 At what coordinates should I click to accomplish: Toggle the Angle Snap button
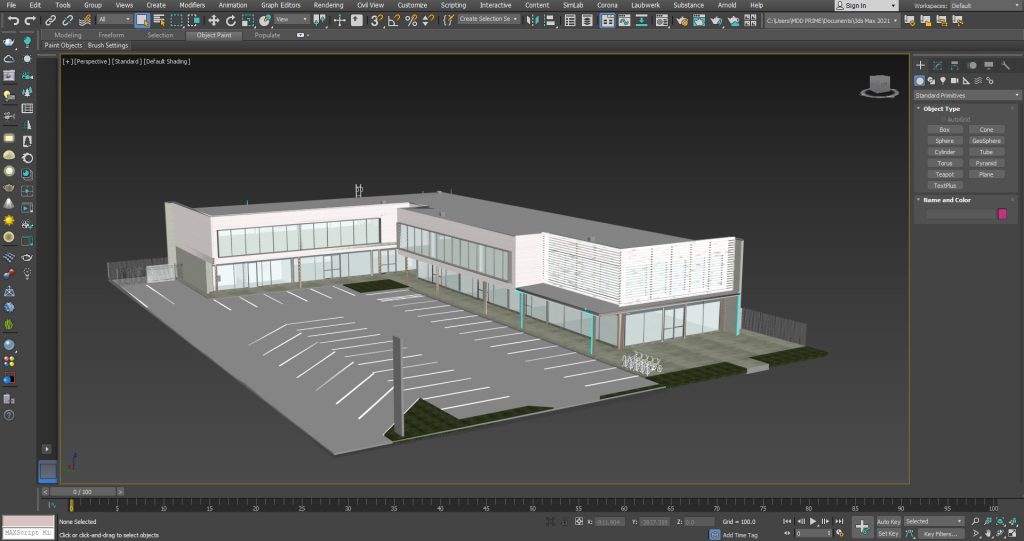(393, 20)
